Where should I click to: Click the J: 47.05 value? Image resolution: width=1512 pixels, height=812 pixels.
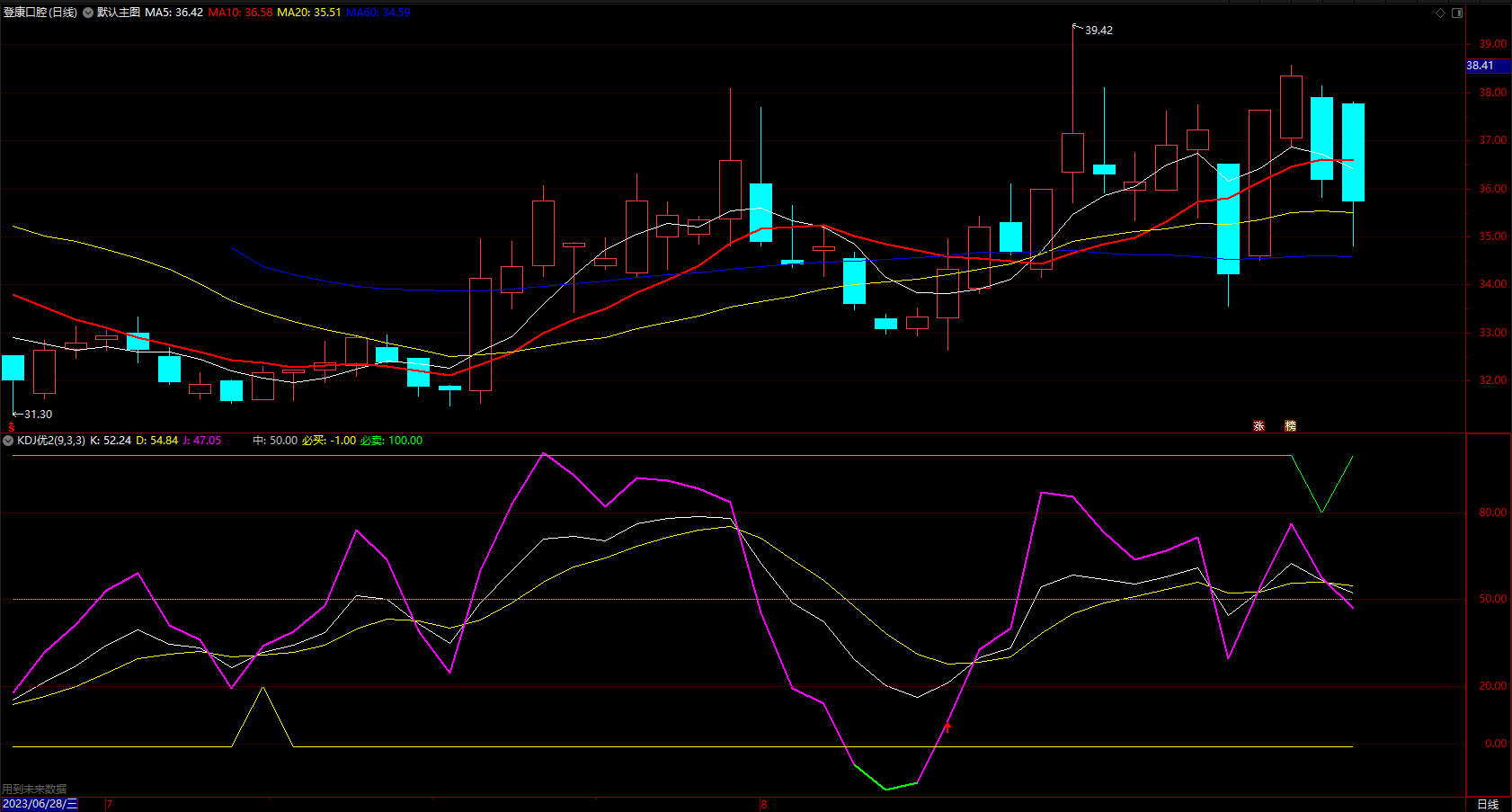[x=202, y=441]
